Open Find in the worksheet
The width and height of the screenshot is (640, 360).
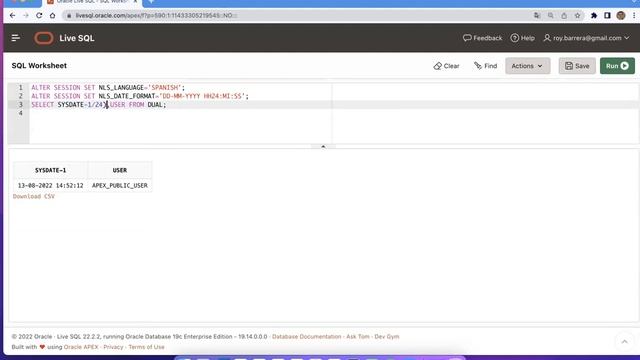coord(485,66)
